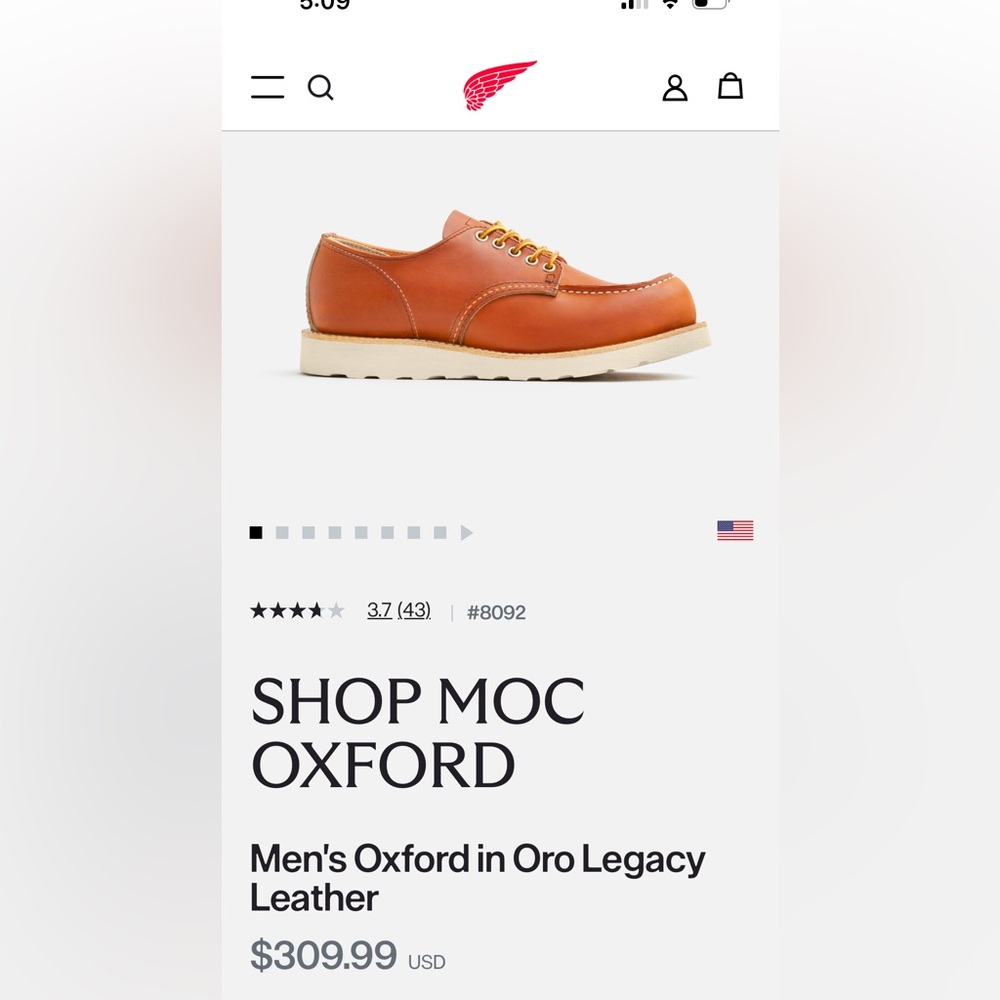The width and height of the screenshot is (1000, 1000).
Task: Tap the search magnifying glass icon
Action: [321, 88]
